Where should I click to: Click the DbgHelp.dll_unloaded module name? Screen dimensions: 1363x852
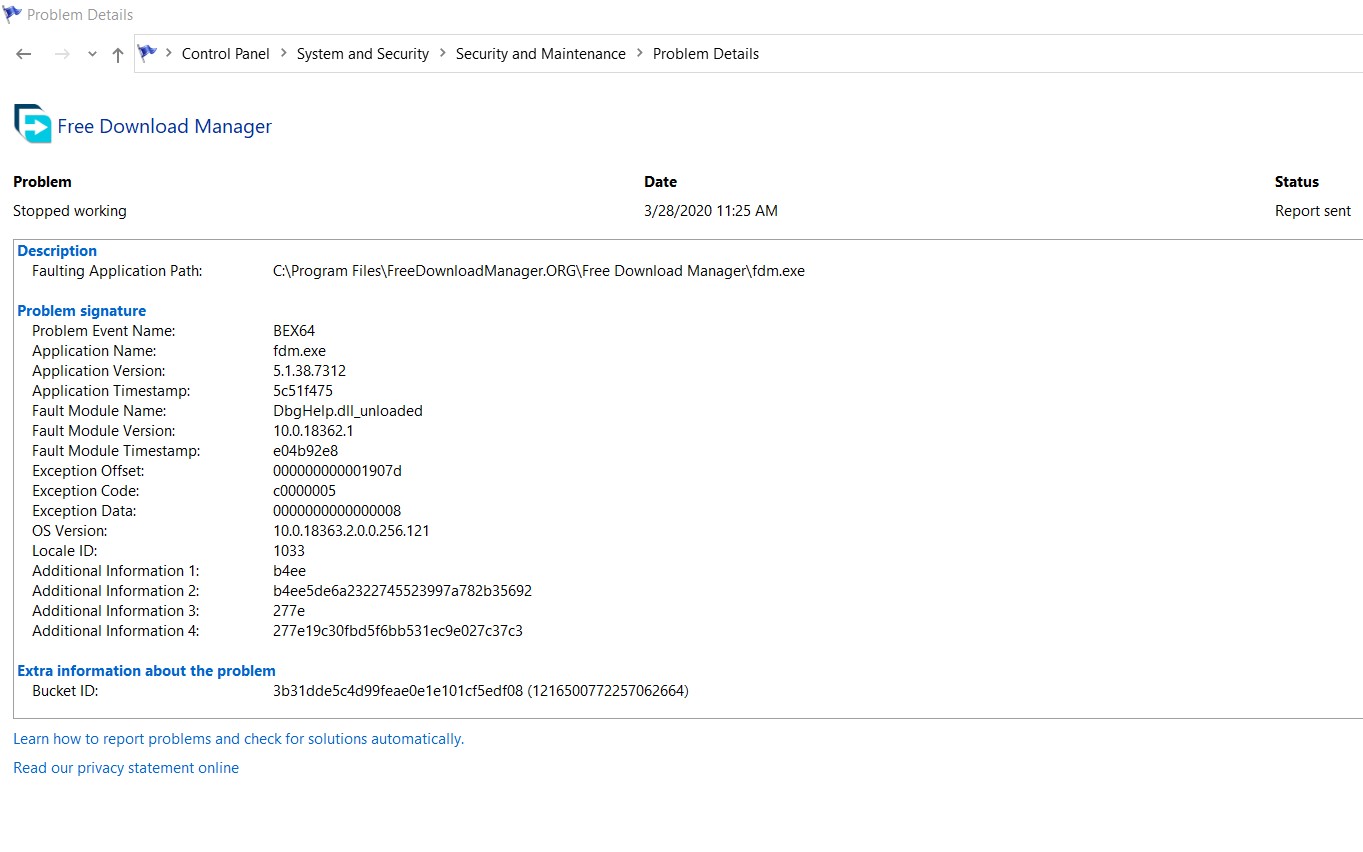348,411
